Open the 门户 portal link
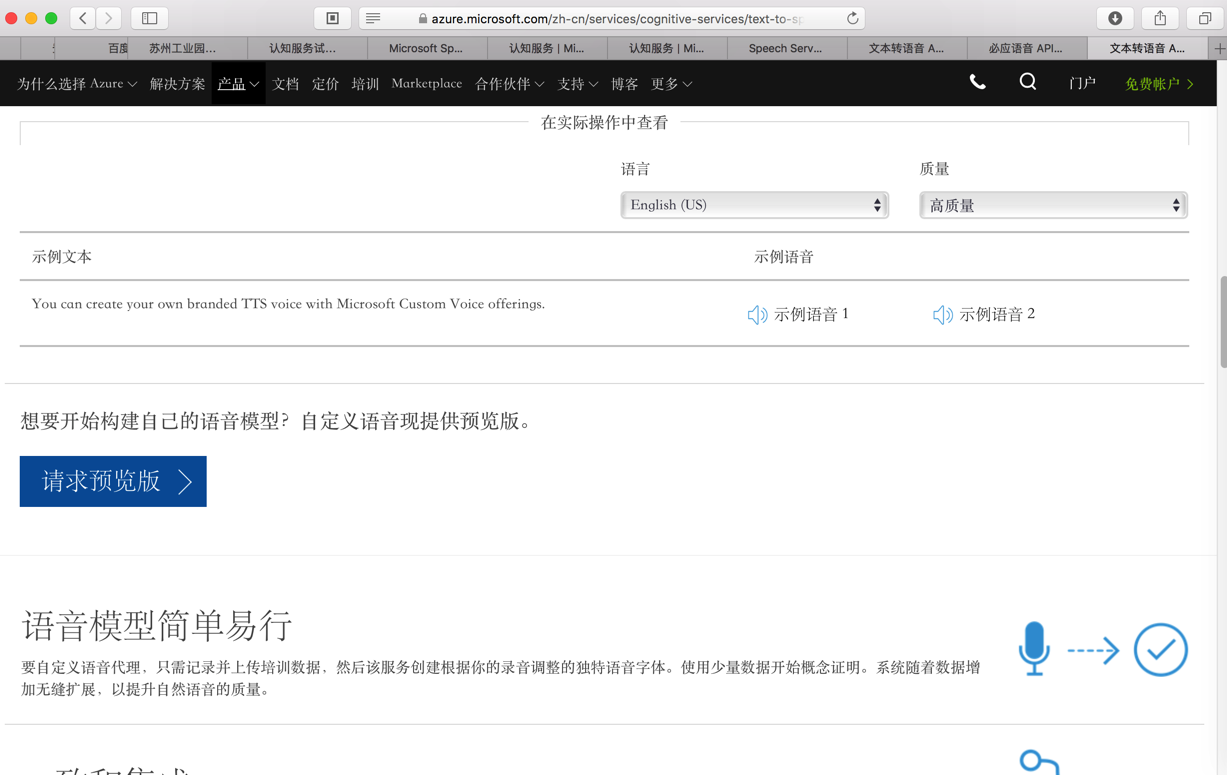 tap(1082, 84)
